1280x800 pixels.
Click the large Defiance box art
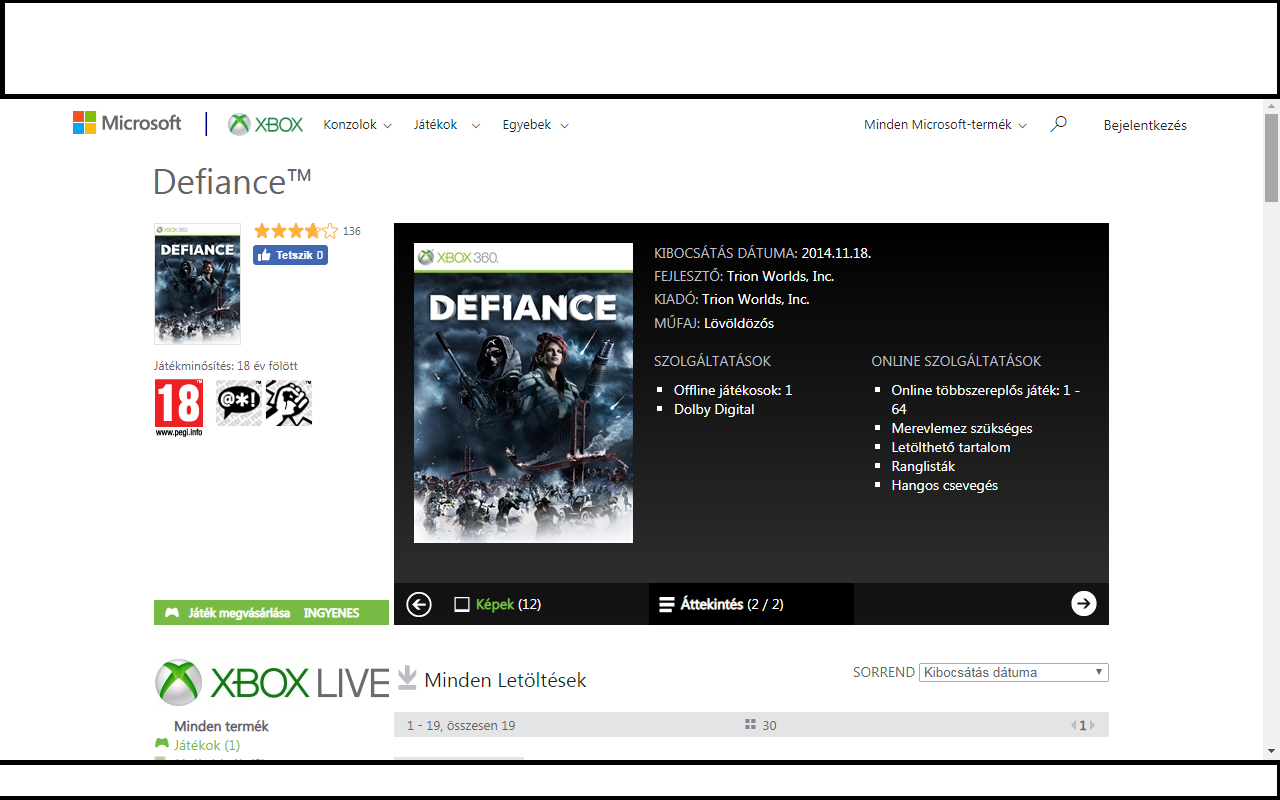tap(523, 393)
